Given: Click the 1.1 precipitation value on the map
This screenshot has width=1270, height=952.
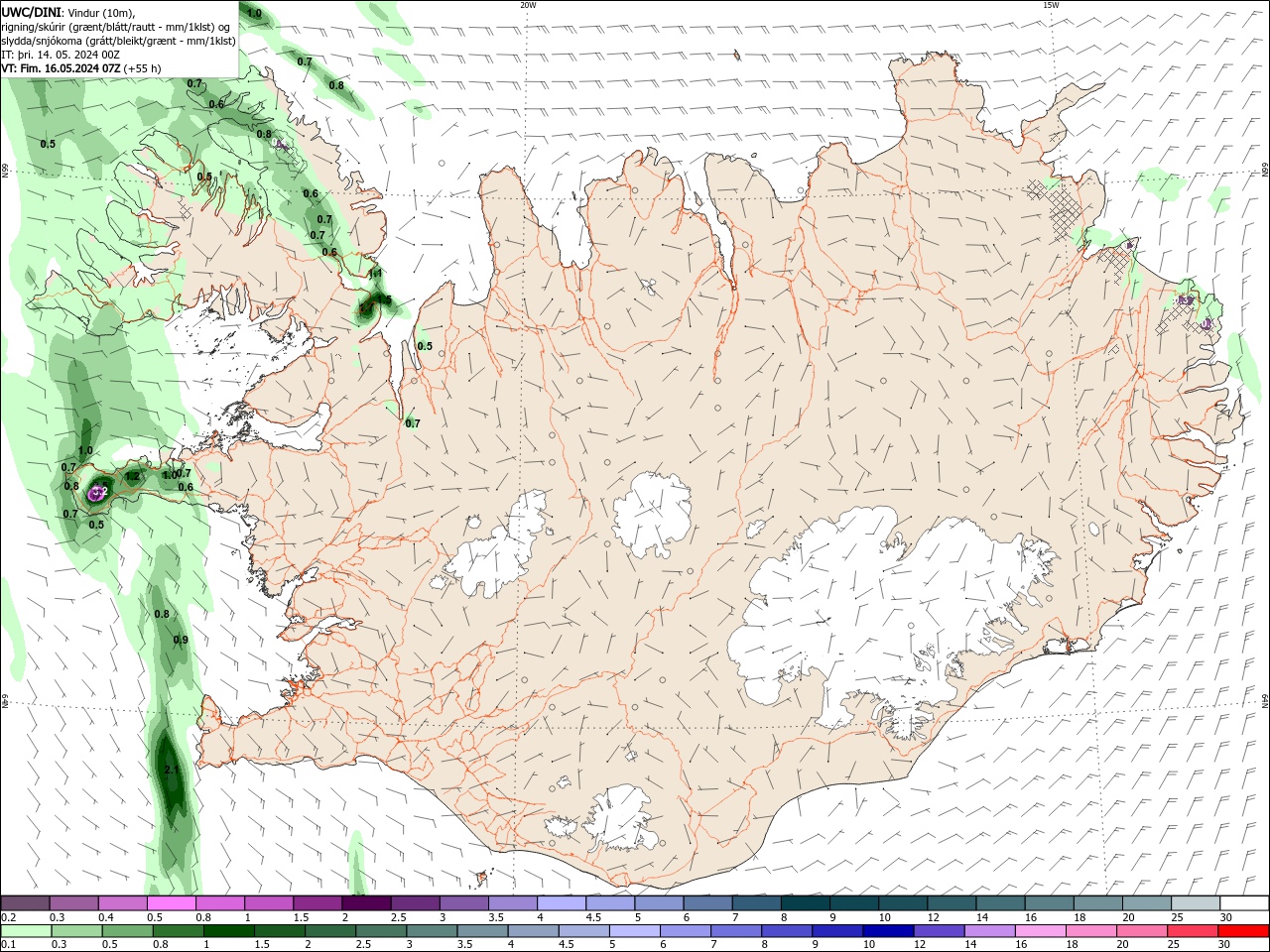Looking at the screenshot, I should [376, 273].
